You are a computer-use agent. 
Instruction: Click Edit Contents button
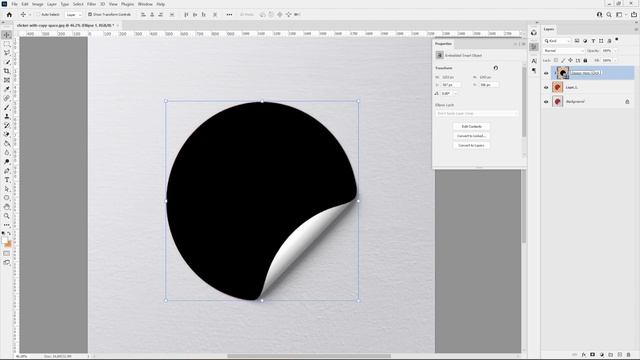(x=471, y=127)
